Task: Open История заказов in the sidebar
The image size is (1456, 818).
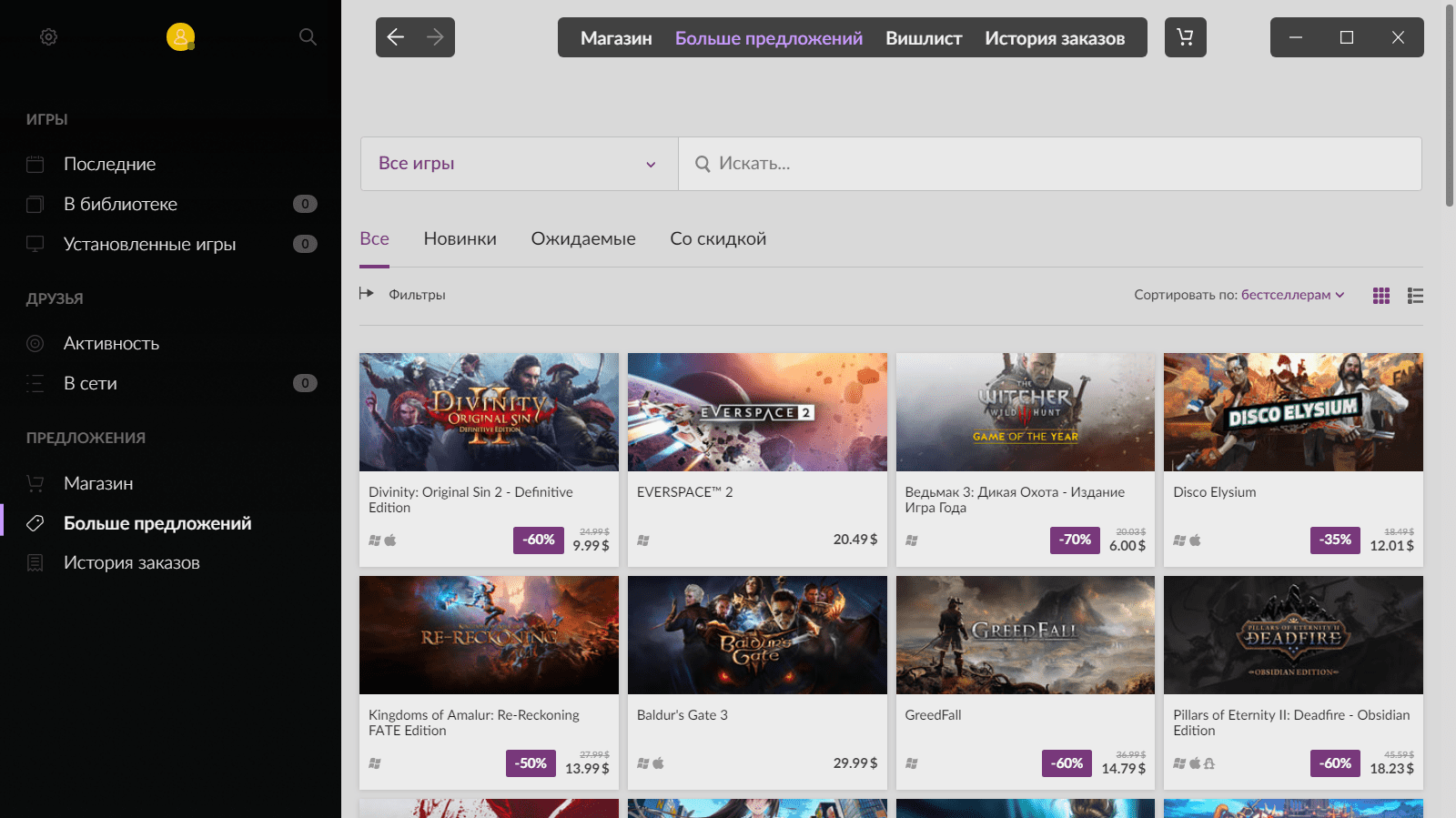Action: (131, 563)
